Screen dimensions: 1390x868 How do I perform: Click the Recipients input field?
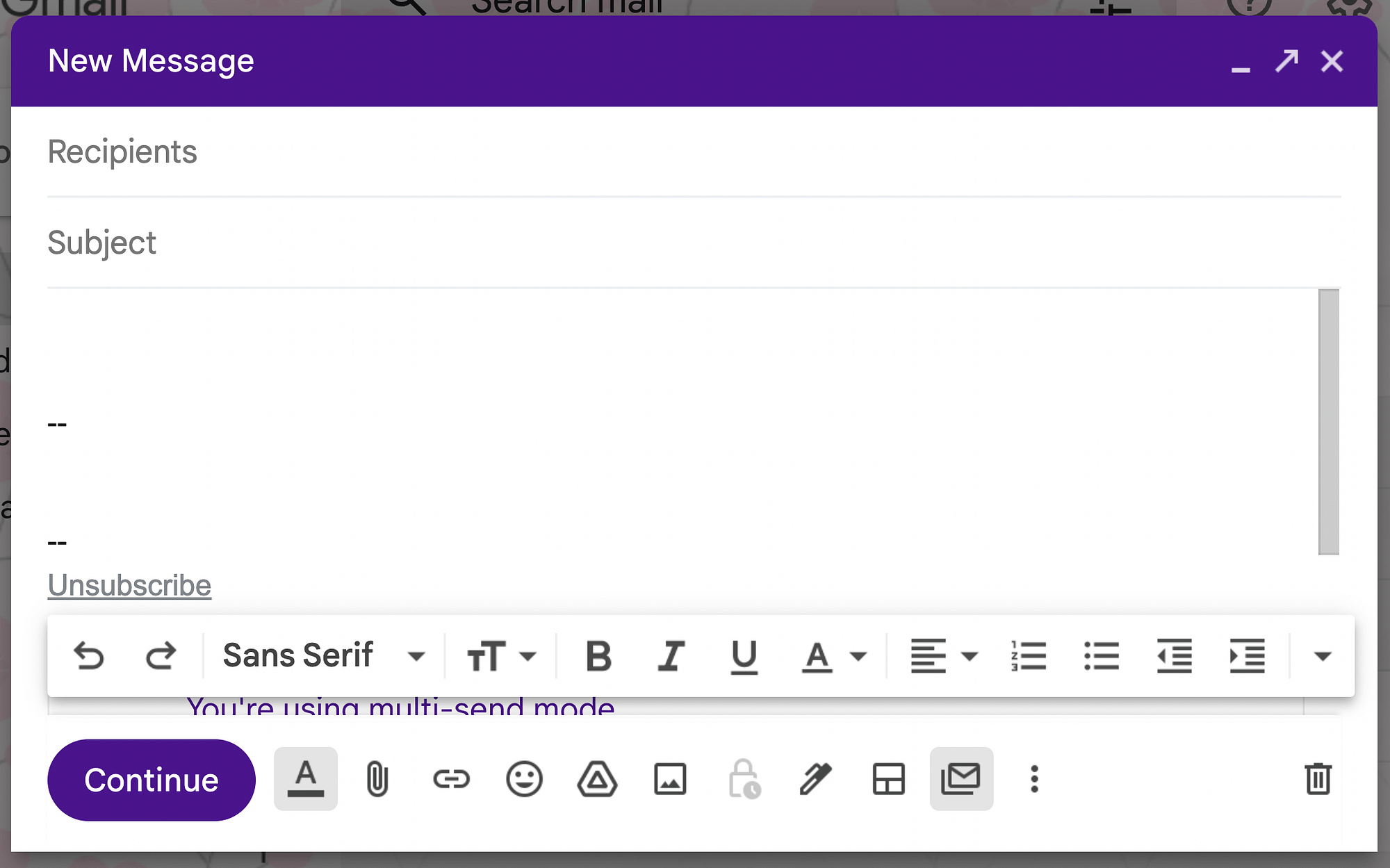tap(694, 151)
